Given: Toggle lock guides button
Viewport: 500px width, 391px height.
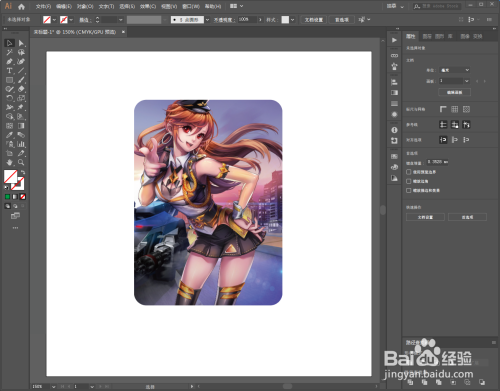Looking at the screenshot, I should pyautogui.click(x=455, y=125).
